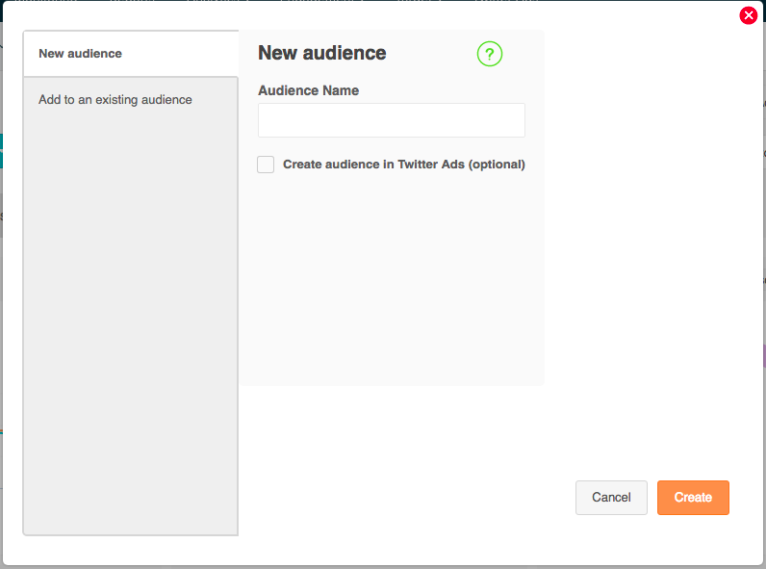Click the New audience heading text
Viewport: 766px width, 569px height.
click(x=322, y=53)
